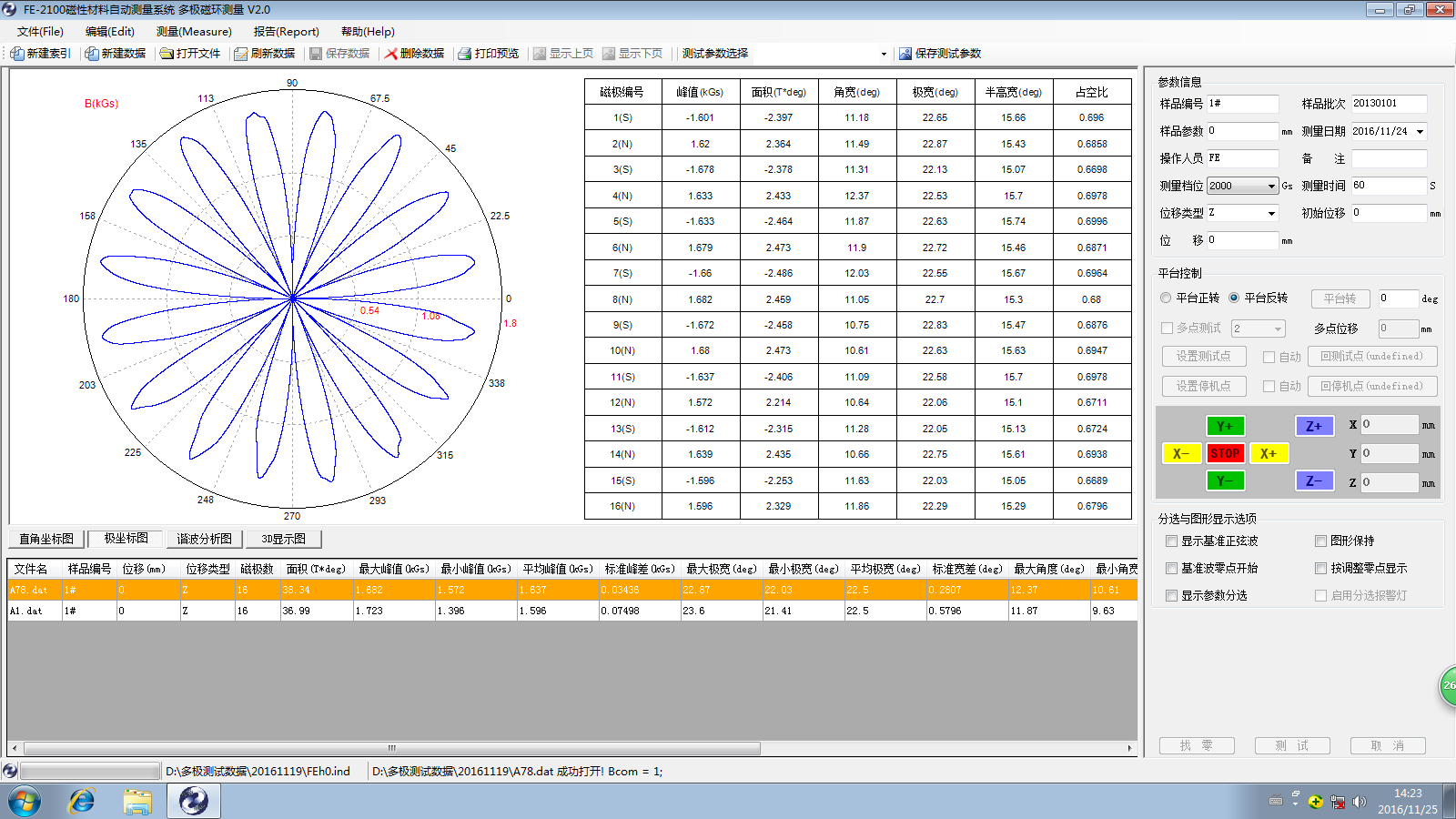This screenshot has width=1456, height=819.
Task: Enable 显示基准正弦波 checkbox
Action: coord(1172,541)
